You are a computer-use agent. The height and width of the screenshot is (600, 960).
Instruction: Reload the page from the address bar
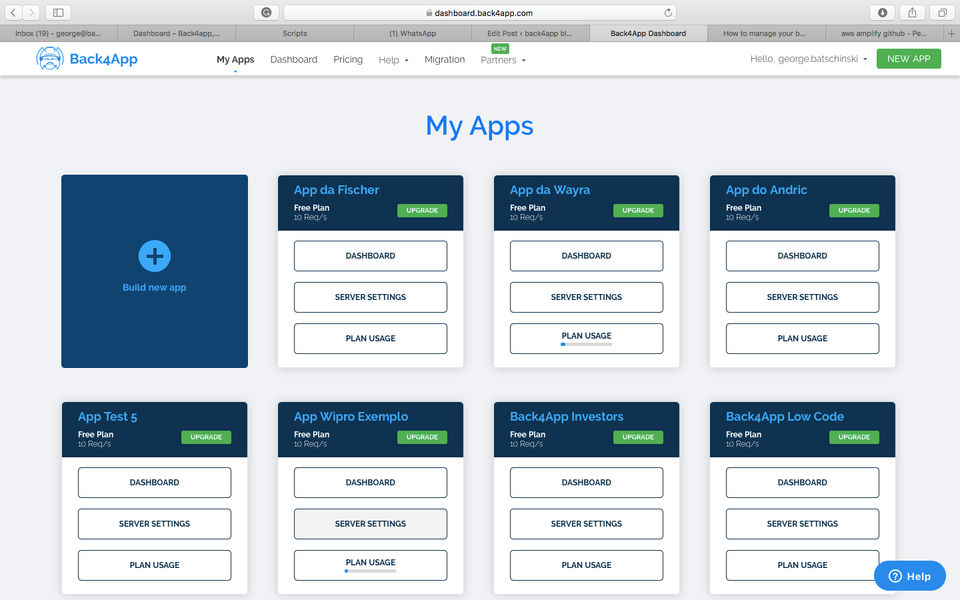tap(668, 12)
